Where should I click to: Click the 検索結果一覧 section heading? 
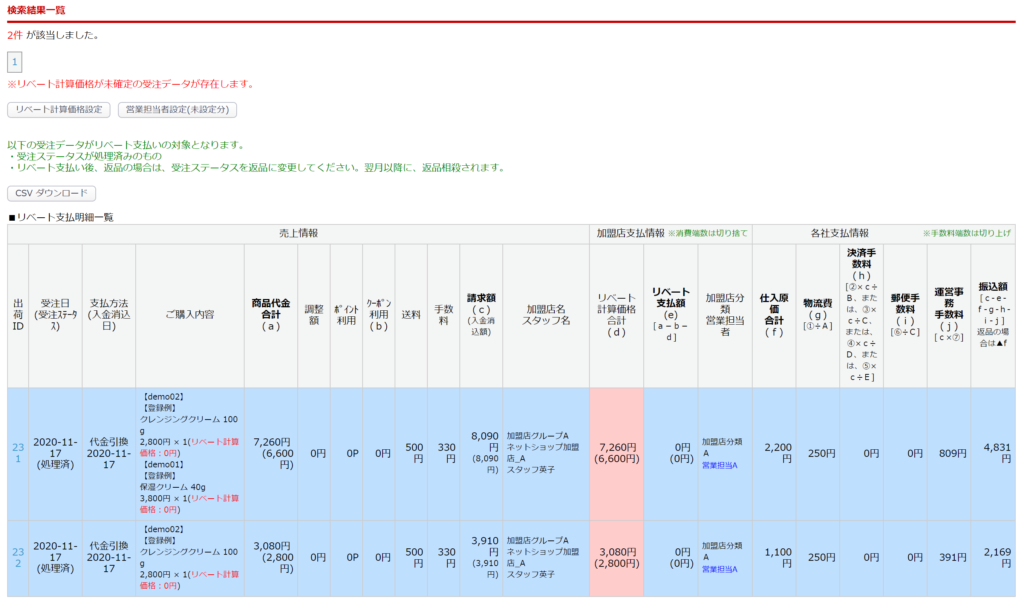36,10
